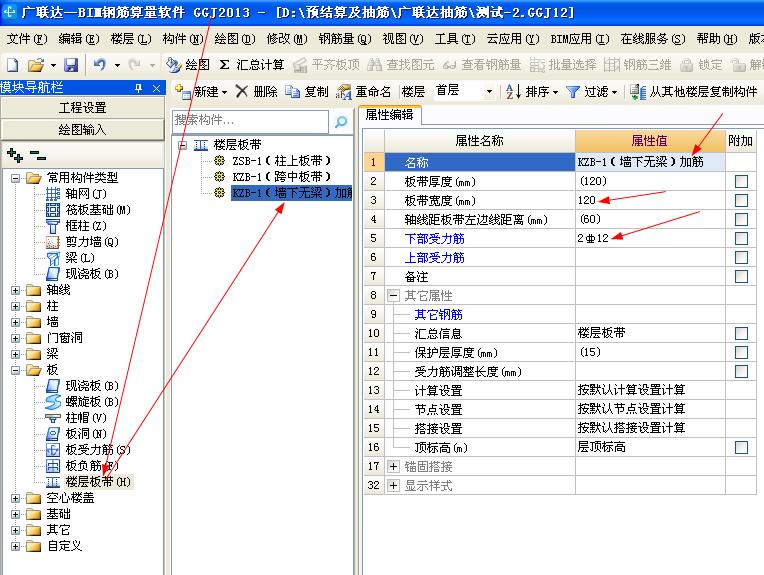This screenshot has width=764, height=575.
Task: Toggle 附加 checkbox for 保护层厚度
Action: point(741,353)
